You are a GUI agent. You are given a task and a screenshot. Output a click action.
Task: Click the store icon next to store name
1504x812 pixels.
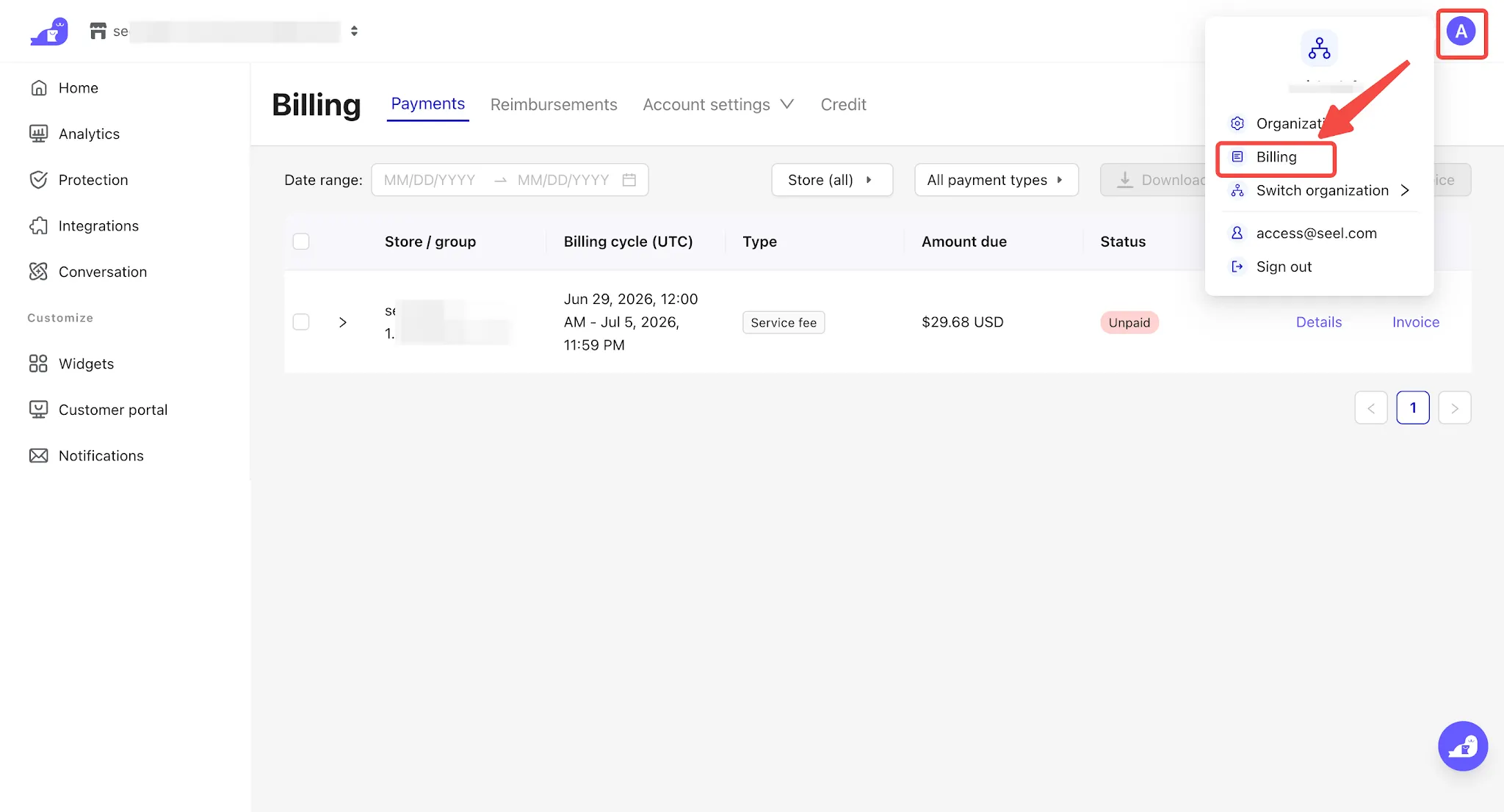pos(98,31)
